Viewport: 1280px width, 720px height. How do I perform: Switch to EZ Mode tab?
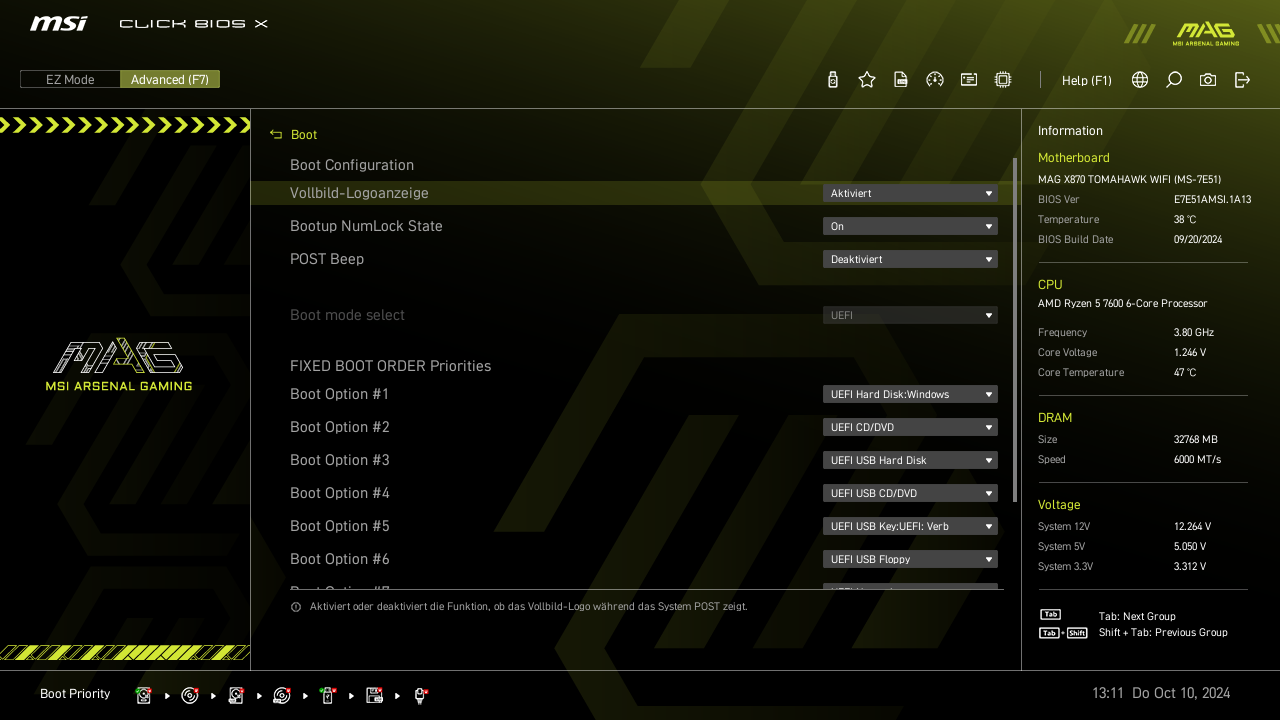pos(70,79)
